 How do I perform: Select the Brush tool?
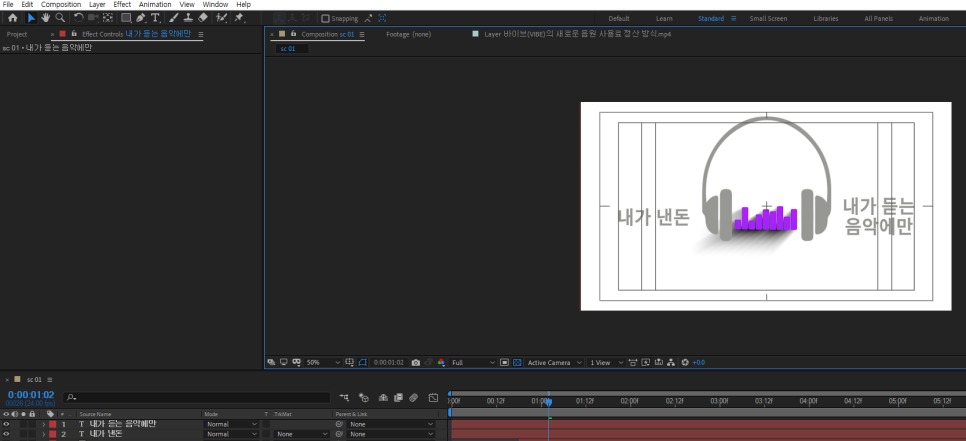[174, 18]
